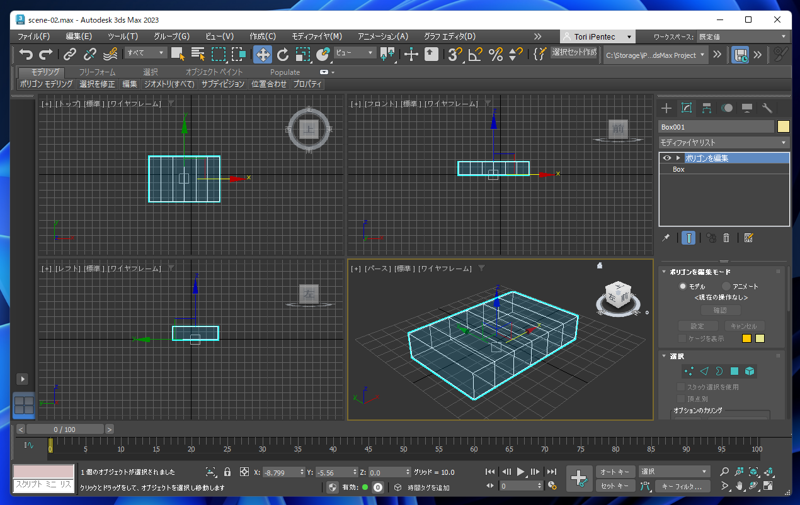Activate the Select and Move tool

click(x=262, y=54)
